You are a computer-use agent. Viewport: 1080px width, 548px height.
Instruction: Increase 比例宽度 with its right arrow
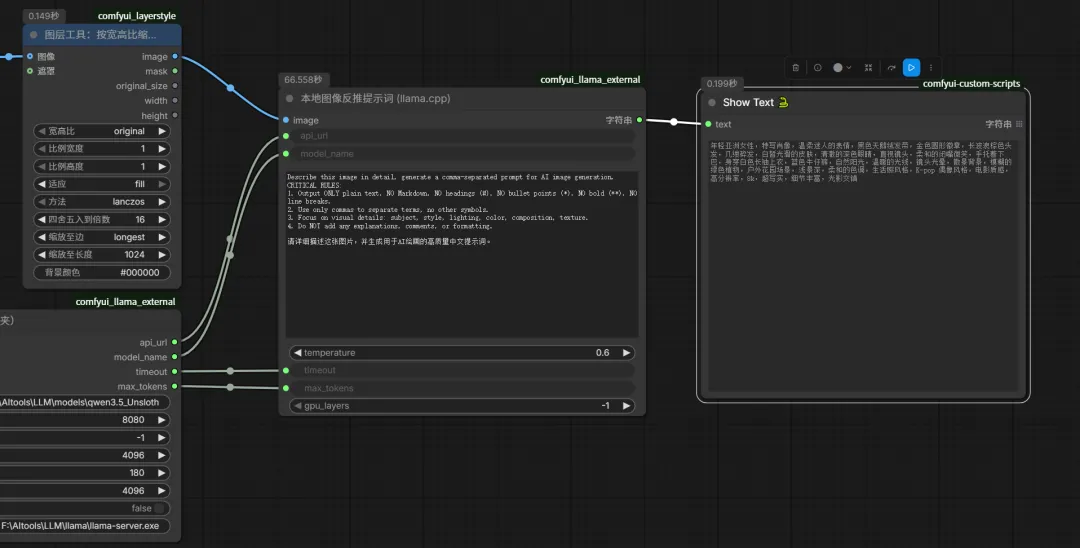162,149
